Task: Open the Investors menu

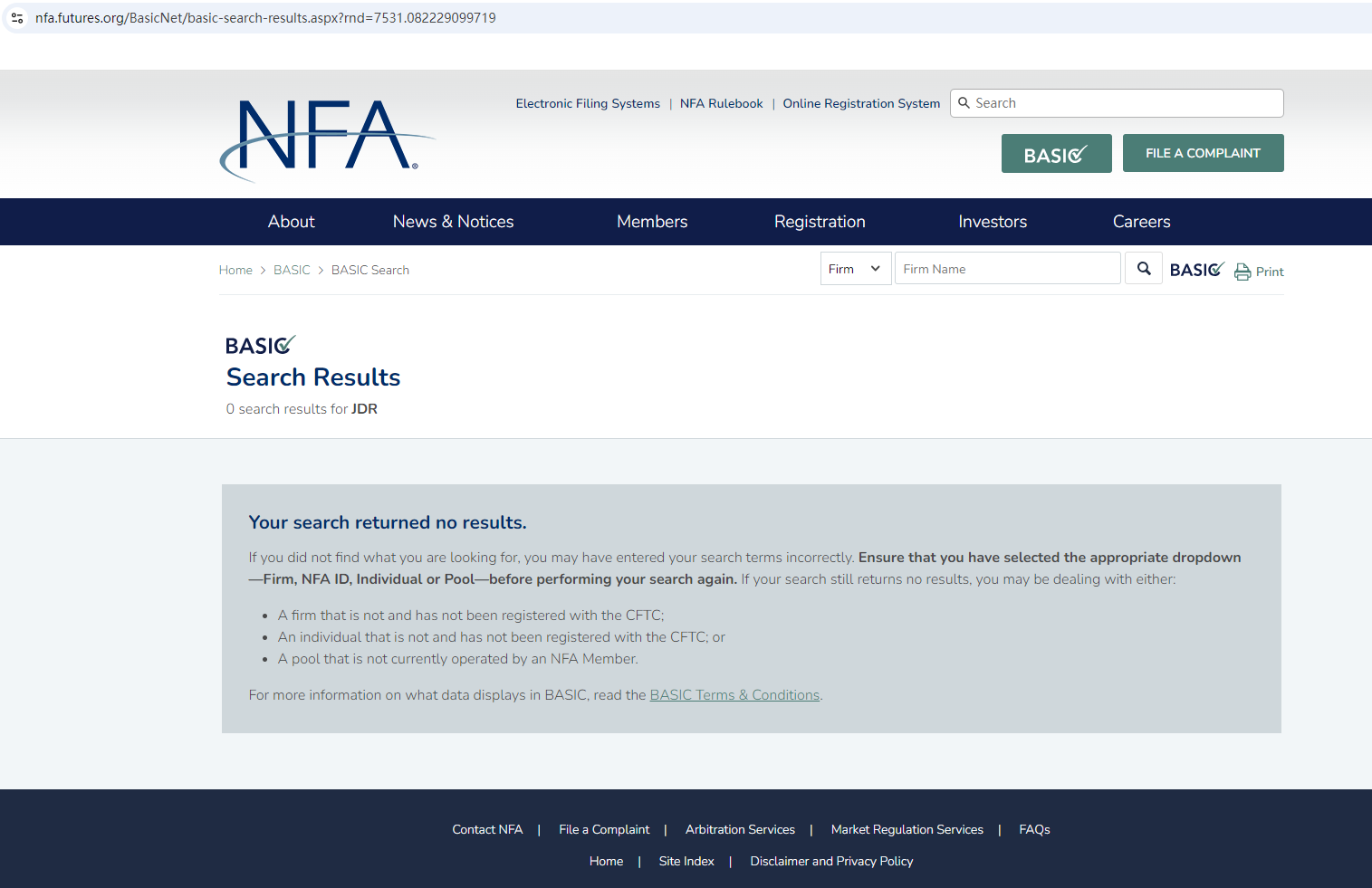Action: click(992, 222)
